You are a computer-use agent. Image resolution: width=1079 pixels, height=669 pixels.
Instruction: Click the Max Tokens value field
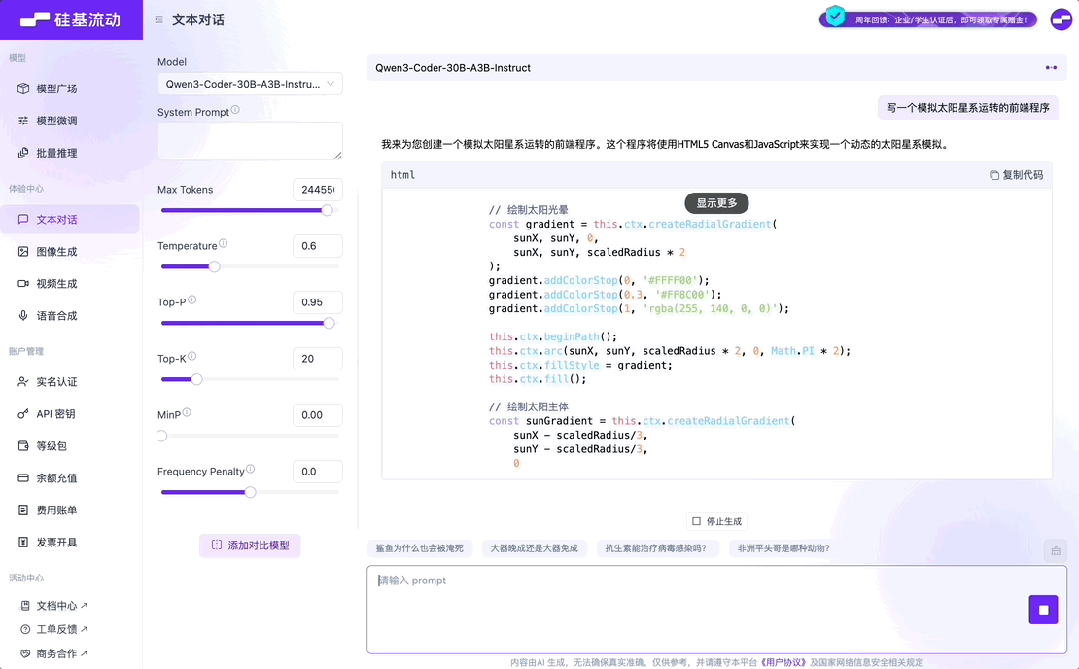(x=317, y=190)
